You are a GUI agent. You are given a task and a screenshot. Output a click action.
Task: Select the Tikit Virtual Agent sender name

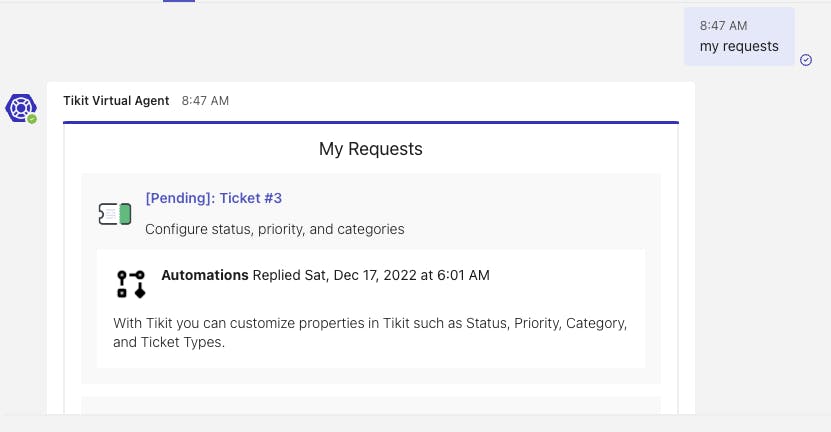pos(116,101)
